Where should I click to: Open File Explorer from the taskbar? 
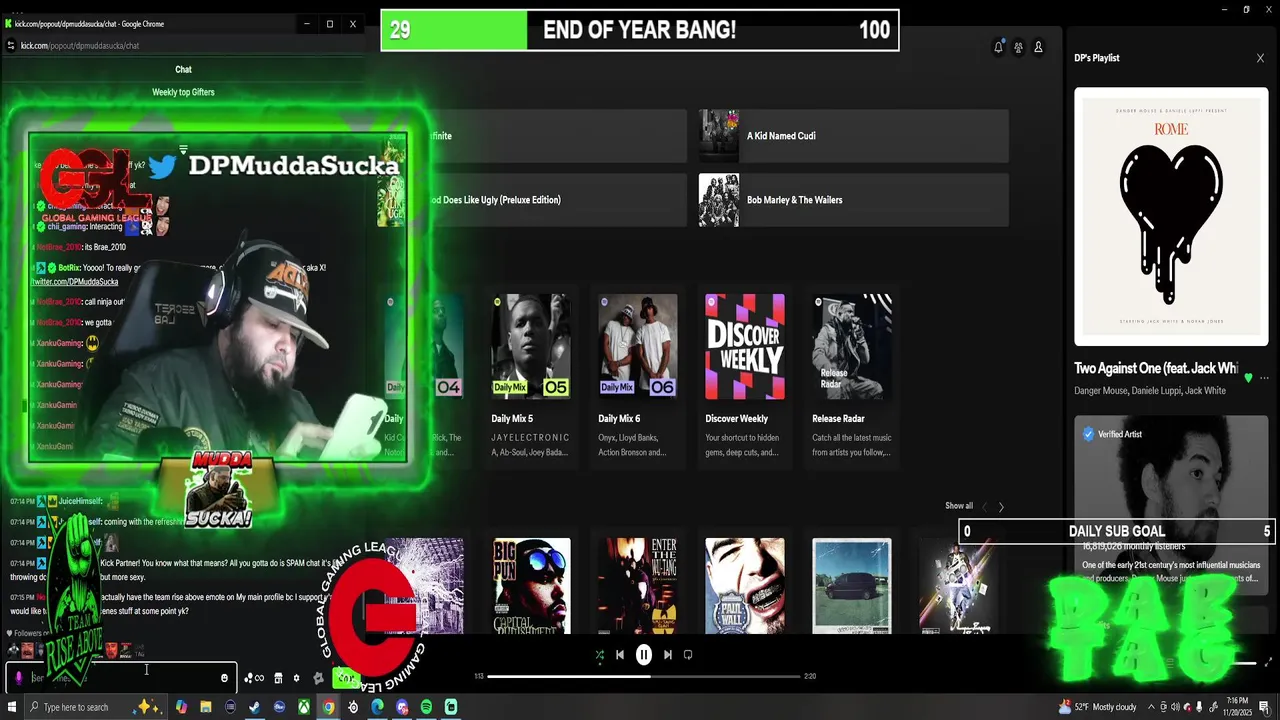pyautogui.click(x=206, y=707)
